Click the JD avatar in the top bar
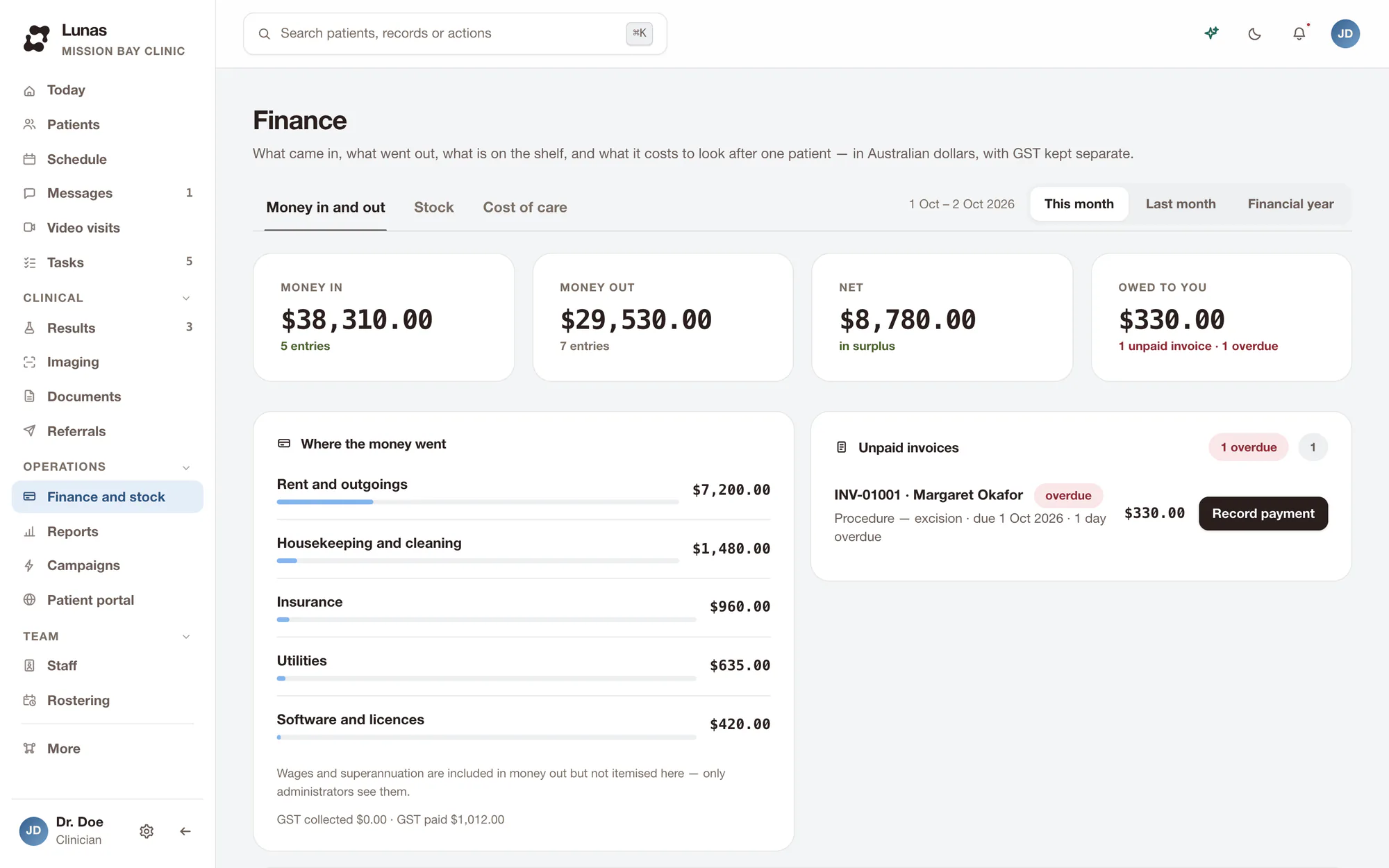 1345,33
